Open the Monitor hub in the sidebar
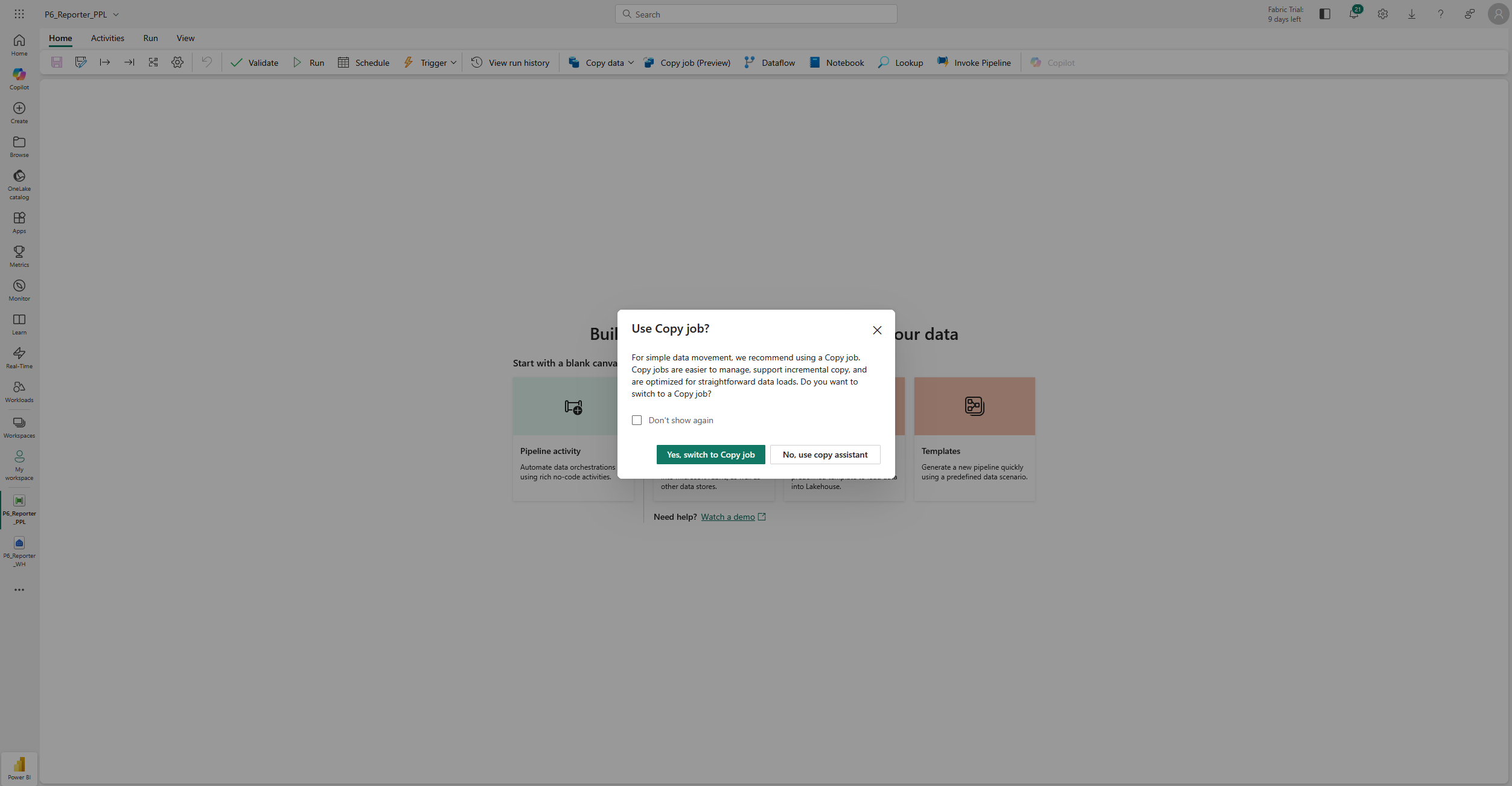This screenshot has width=1512, height=786. click(x=19, y=289)
